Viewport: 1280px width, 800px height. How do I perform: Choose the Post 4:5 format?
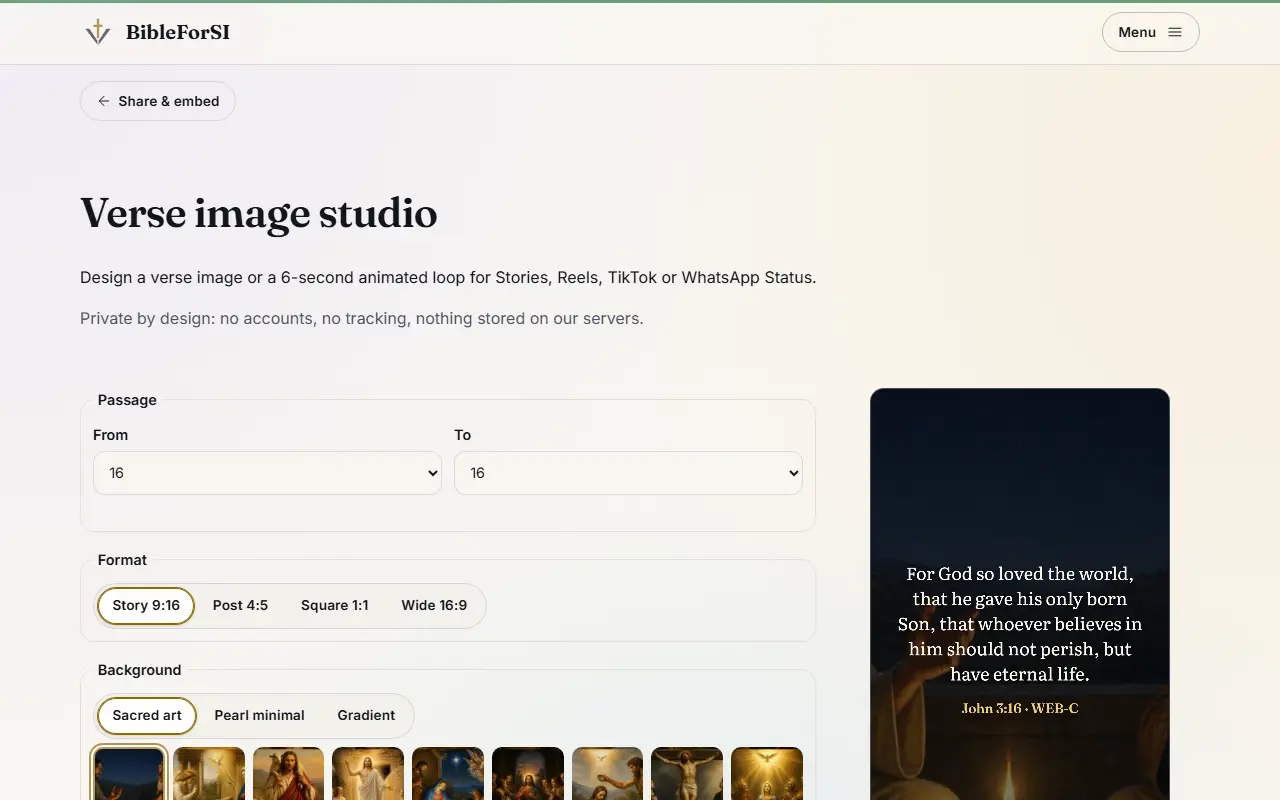click(240, 606)
